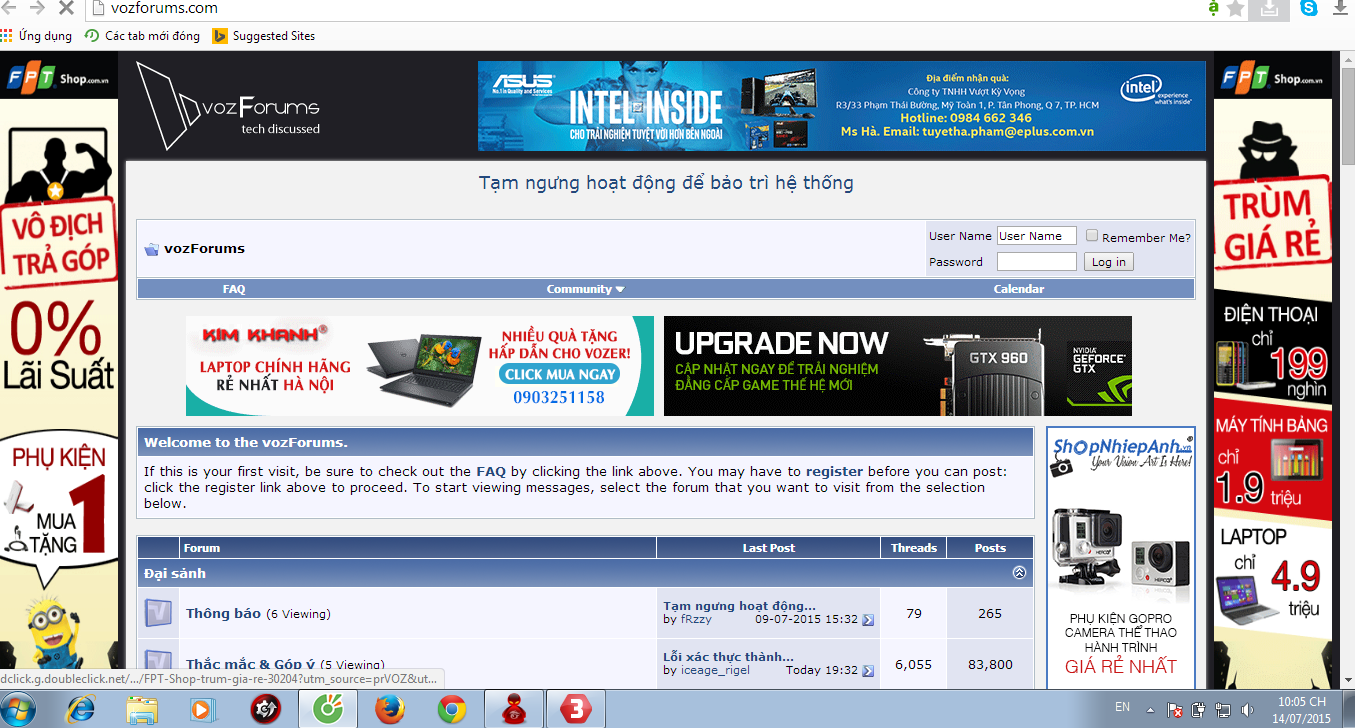1355x728 pixels.
Task: Follow the register link in welcome message
Action: pyautogui.click(x=834, y=471)
